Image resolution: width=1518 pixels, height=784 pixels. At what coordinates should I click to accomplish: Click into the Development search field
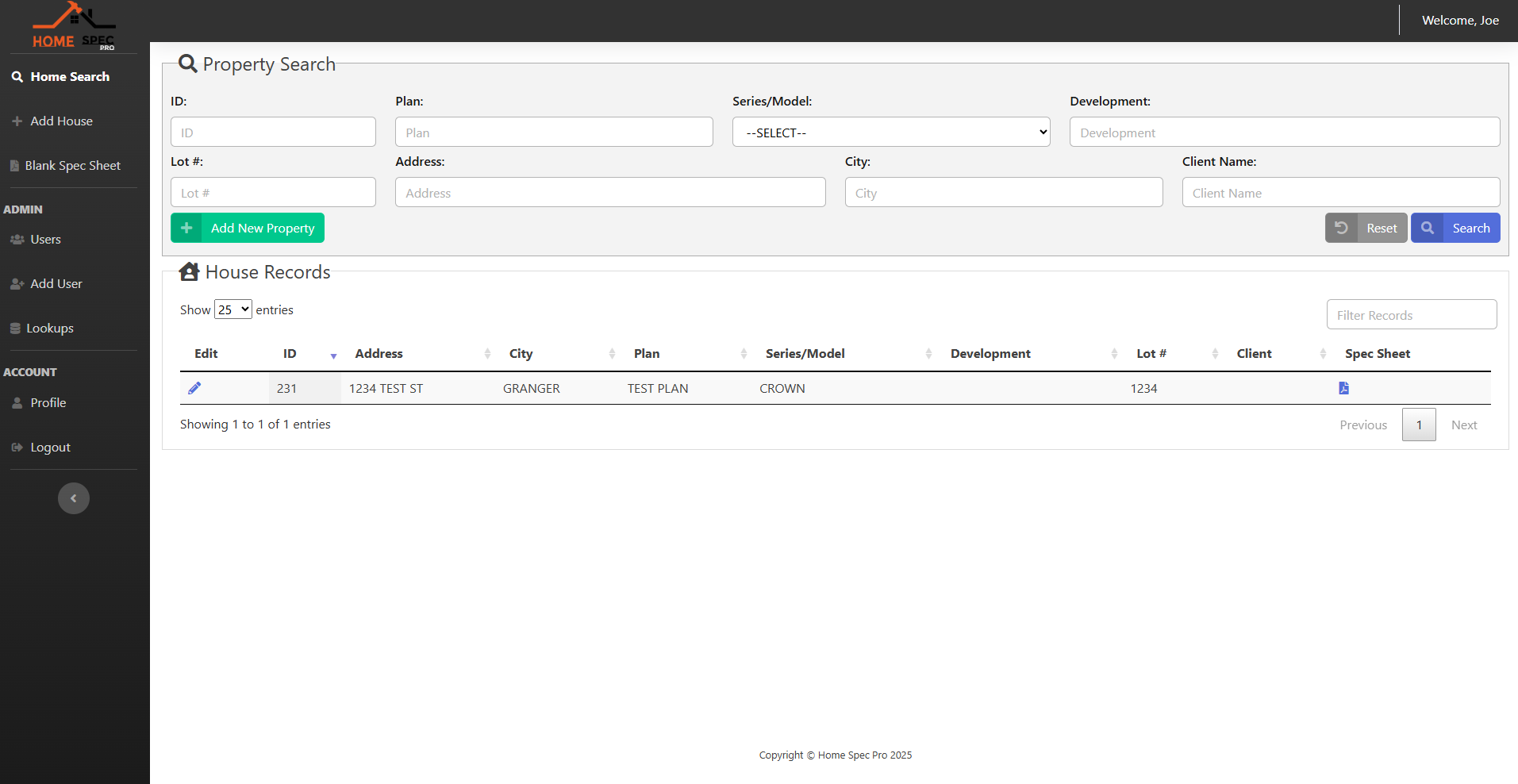(x=1284, y=133)
